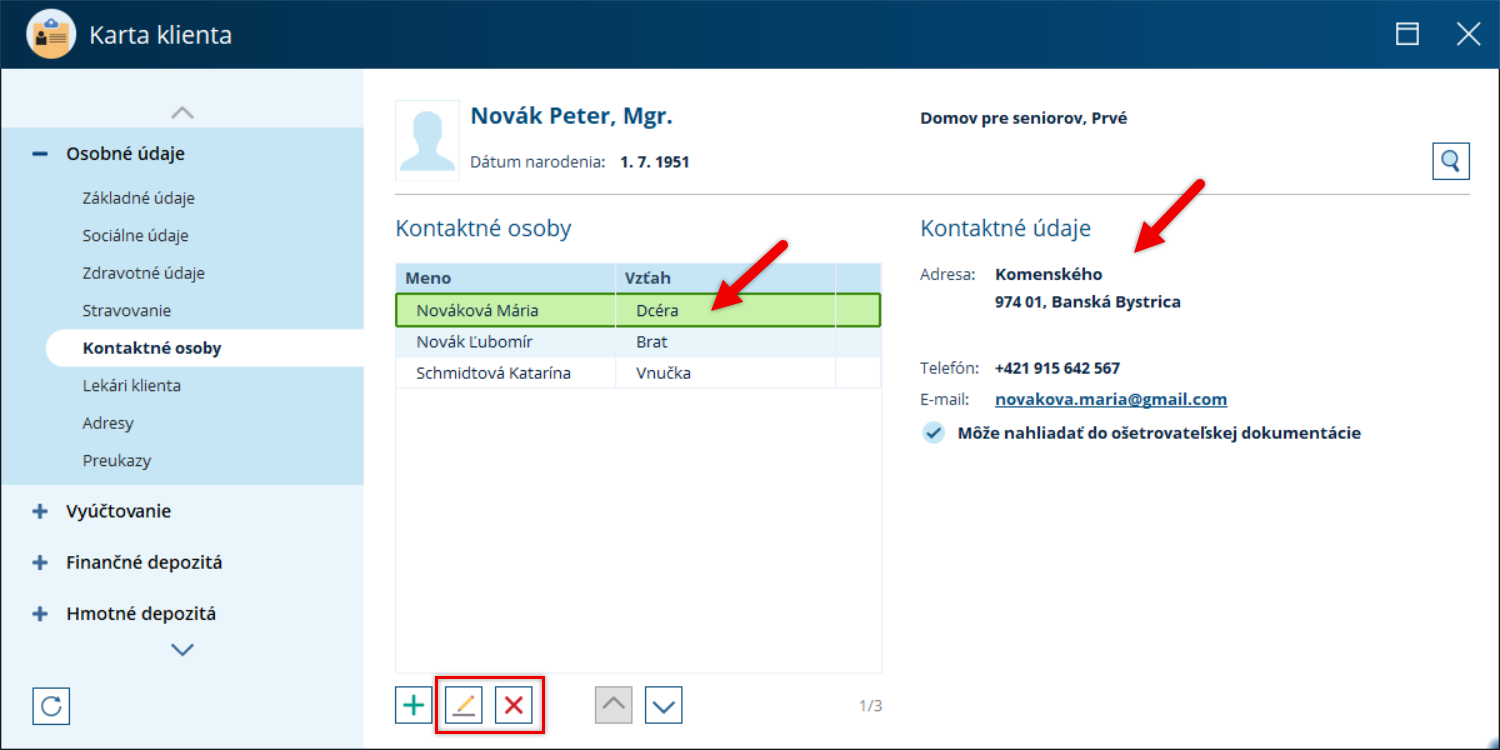Viewport: 1500px width, 750px height.
Task: Click the add contact person plus icon
Action: point(414,705)
